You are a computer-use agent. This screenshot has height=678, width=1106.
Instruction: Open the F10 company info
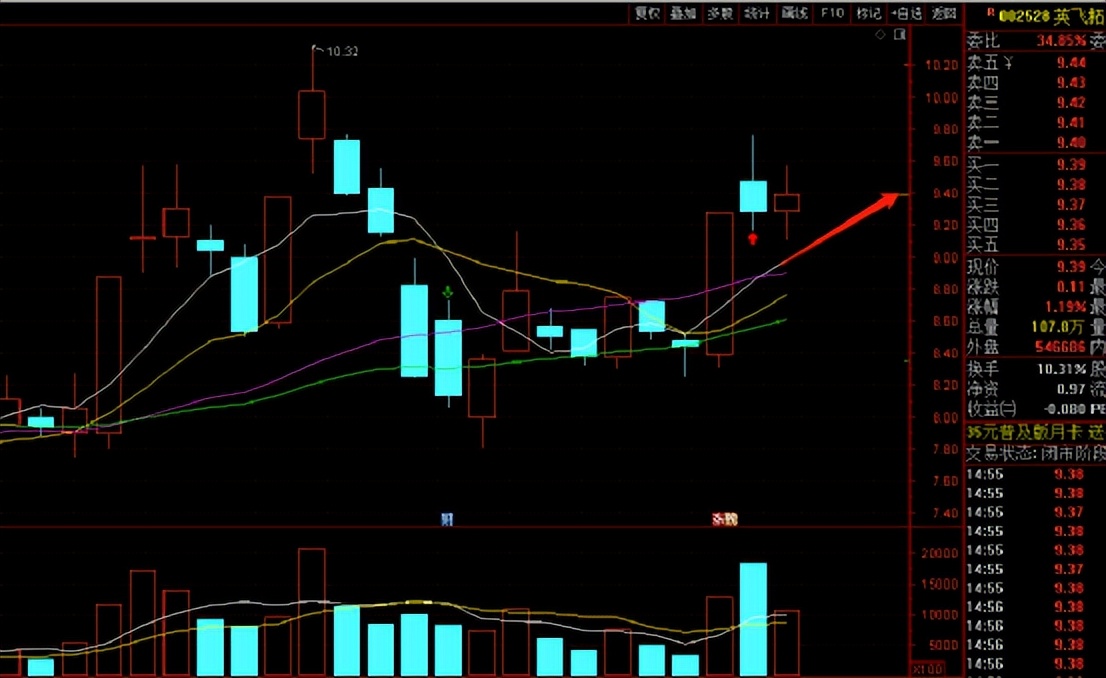tap(832, 13)
